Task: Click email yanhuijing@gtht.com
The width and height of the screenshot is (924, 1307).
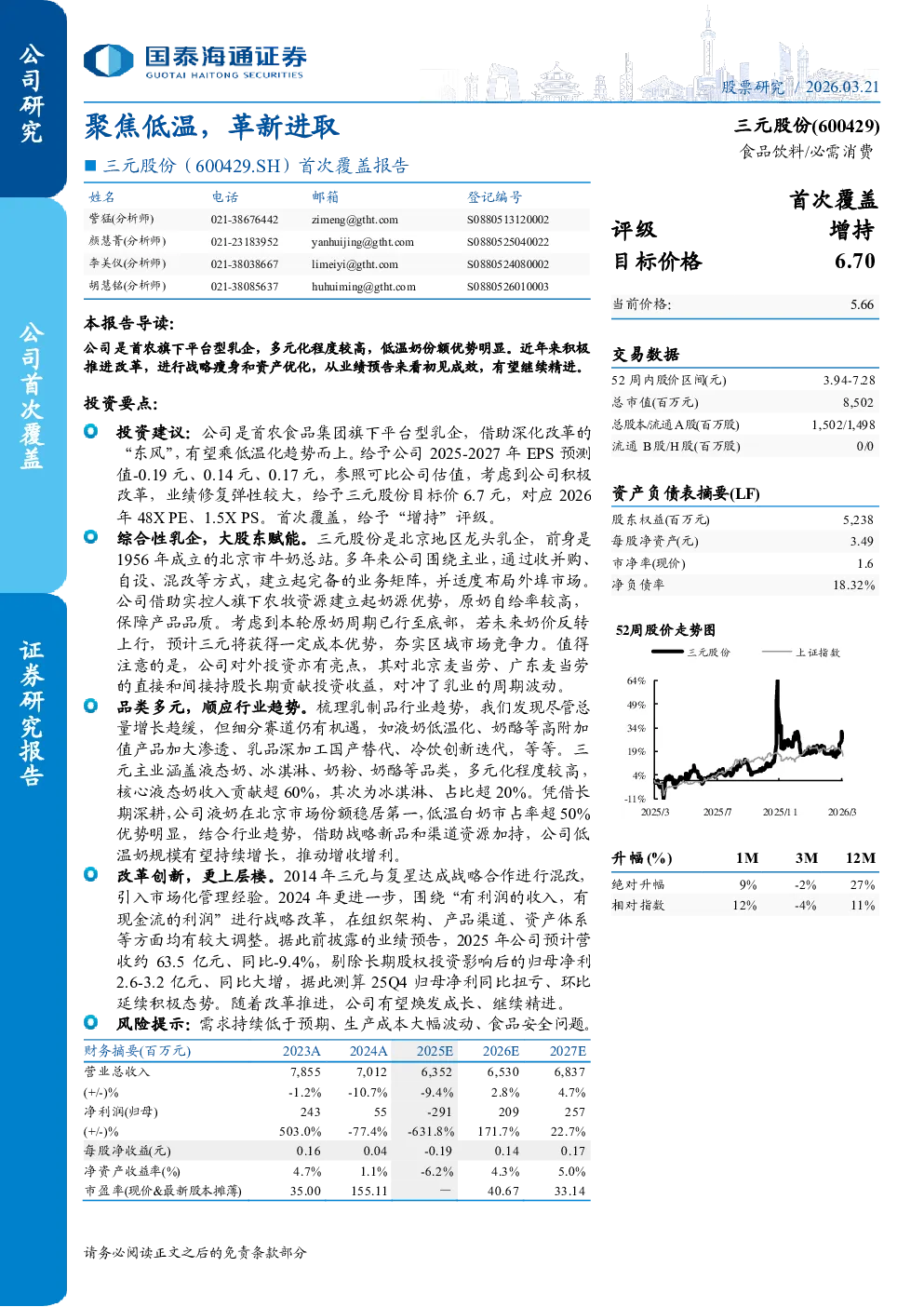Action: [x=363, y=242]
